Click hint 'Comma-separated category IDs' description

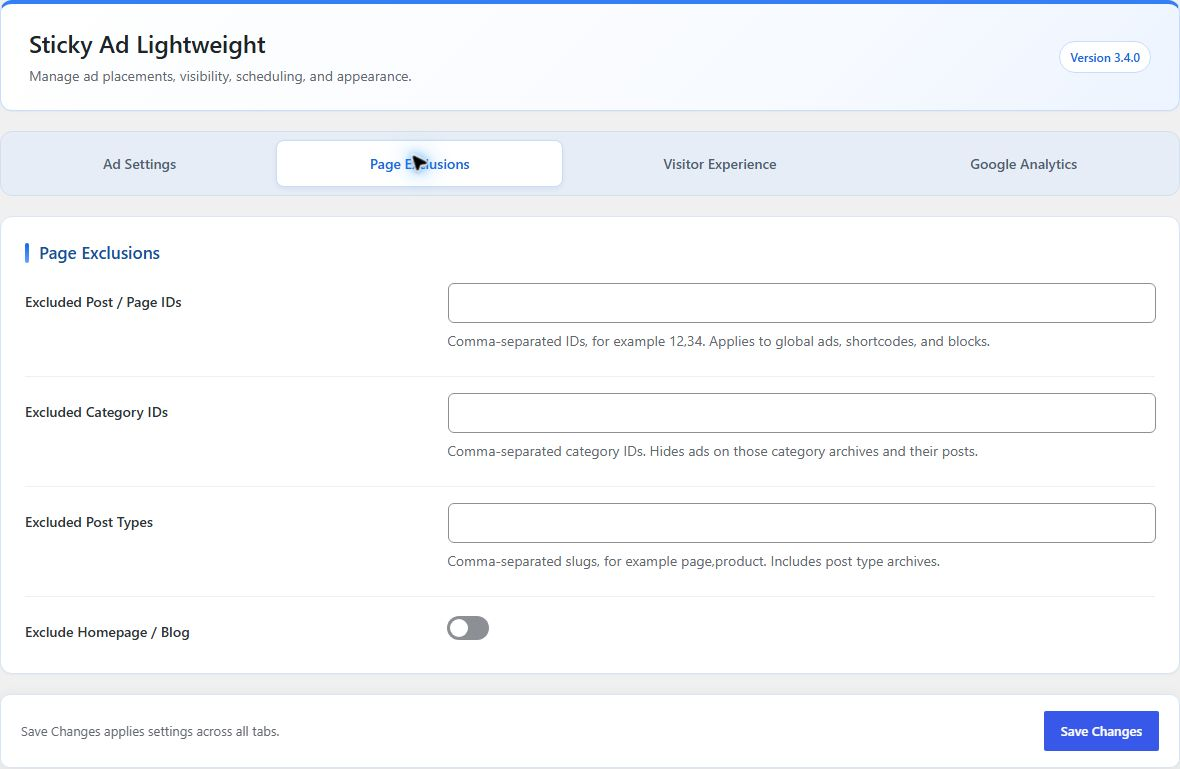(x=712, y=451)
